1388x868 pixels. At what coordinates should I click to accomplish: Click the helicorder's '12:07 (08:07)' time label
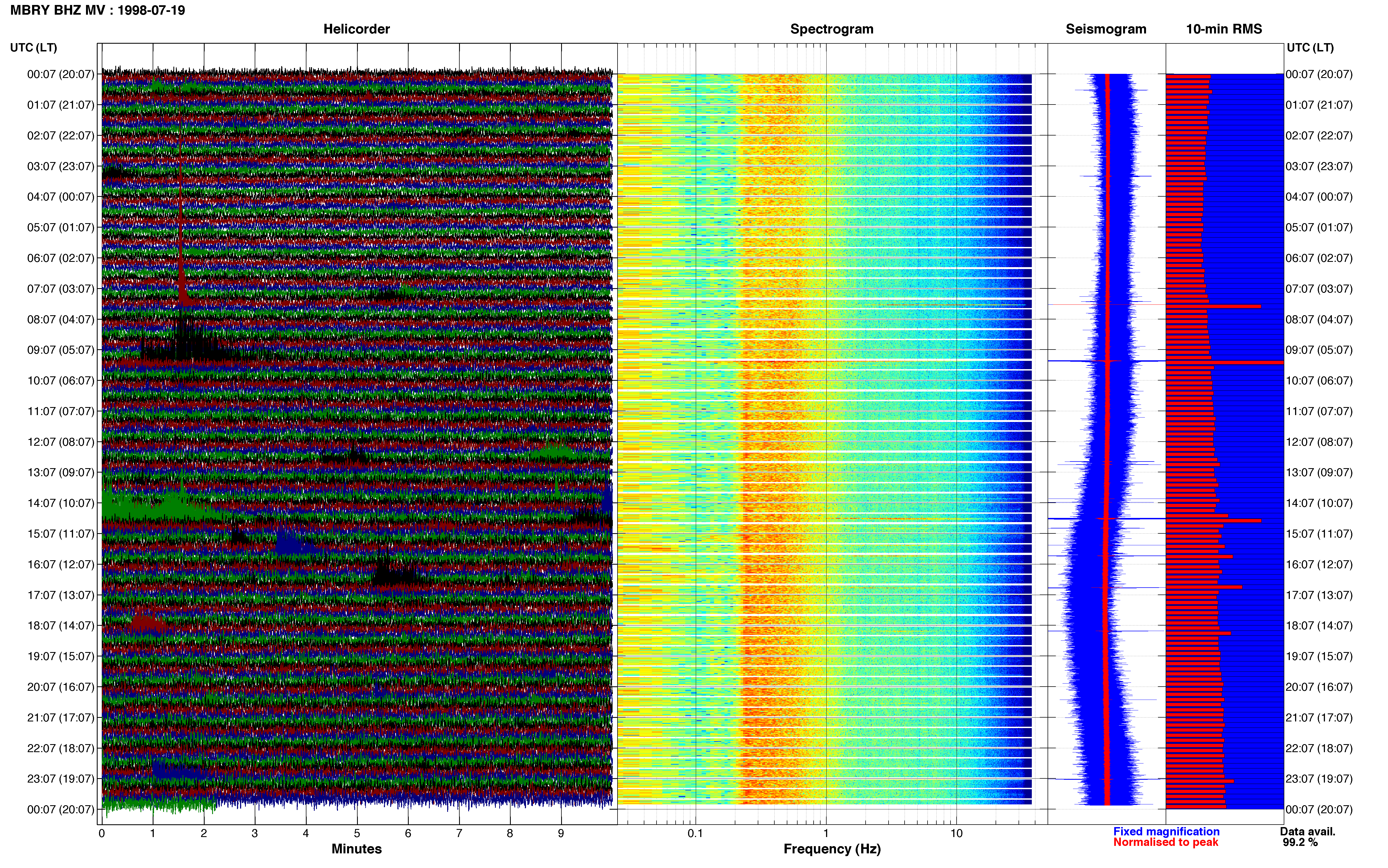[60, 442]
